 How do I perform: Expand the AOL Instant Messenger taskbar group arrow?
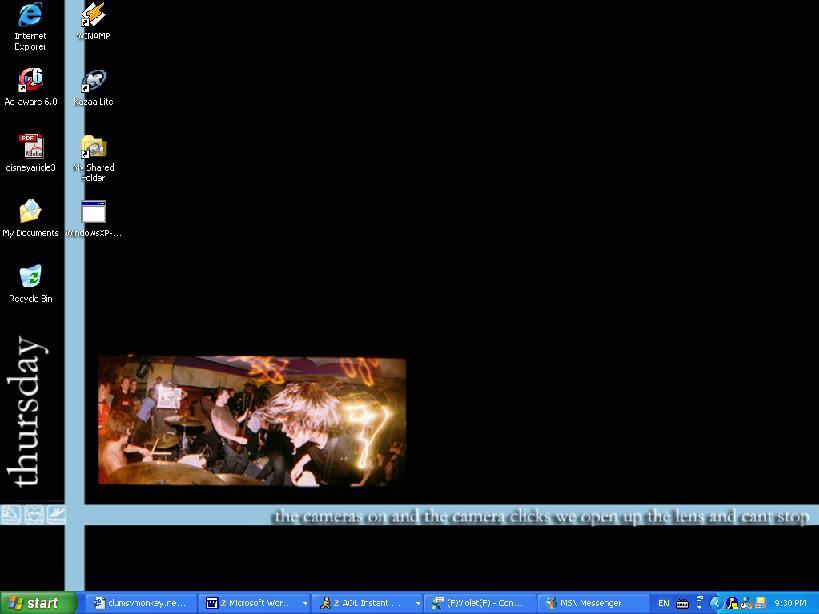(418, 603)
